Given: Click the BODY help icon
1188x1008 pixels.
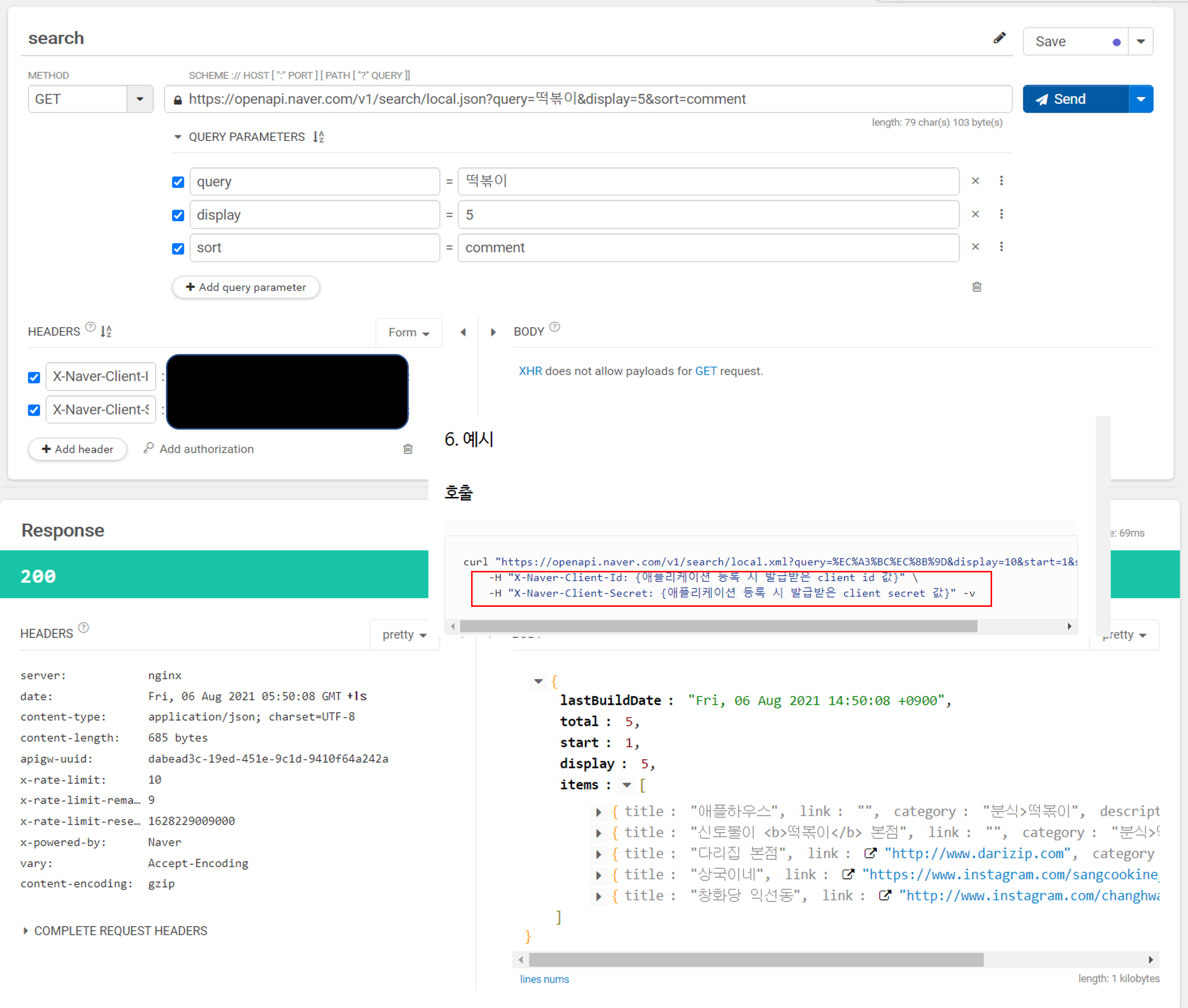Looking at the screenshot, I should tap(555, 327).
